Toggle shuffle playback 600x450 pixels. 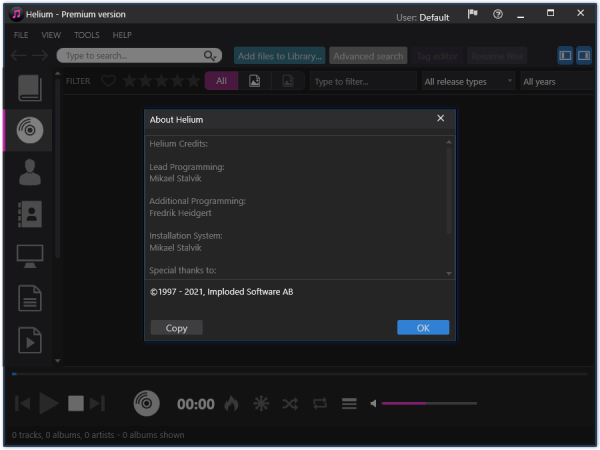point(290,403)
